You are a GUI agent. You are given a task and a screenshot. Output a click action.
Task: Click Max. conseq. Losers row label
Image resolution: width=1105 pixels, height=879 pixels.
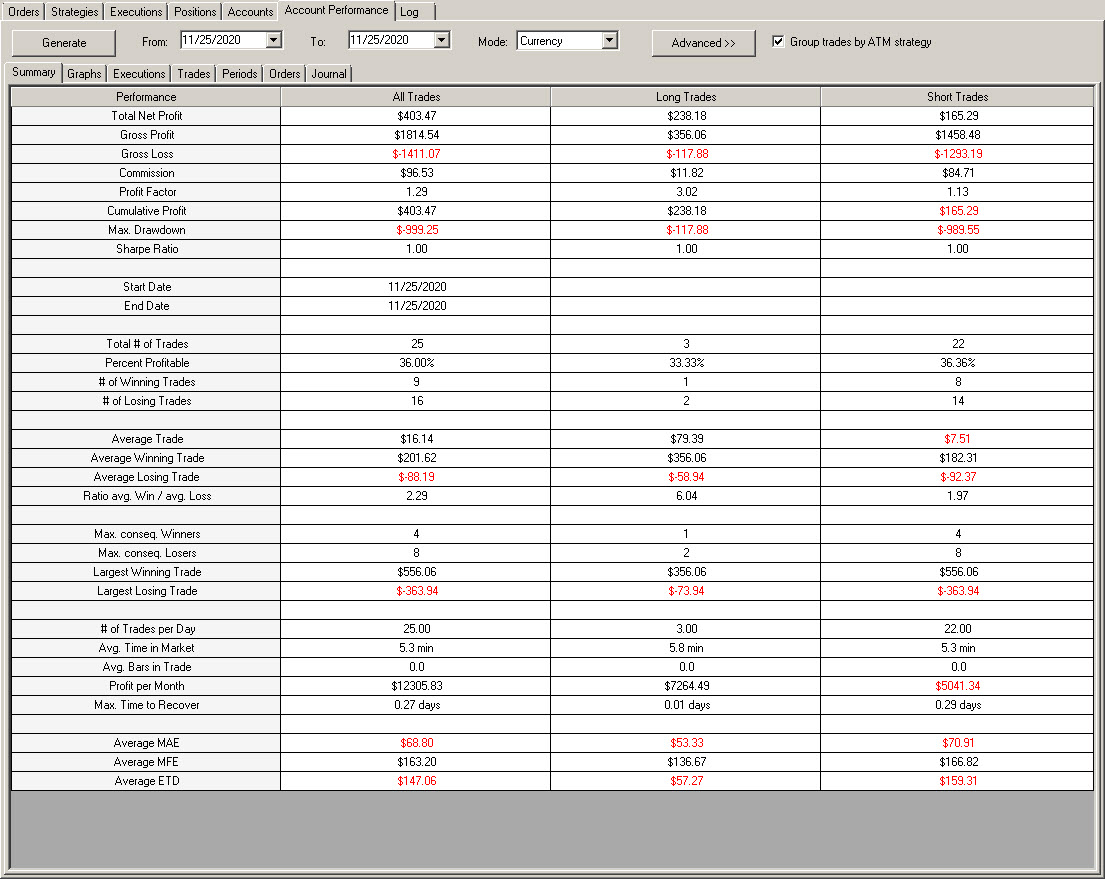147,553
